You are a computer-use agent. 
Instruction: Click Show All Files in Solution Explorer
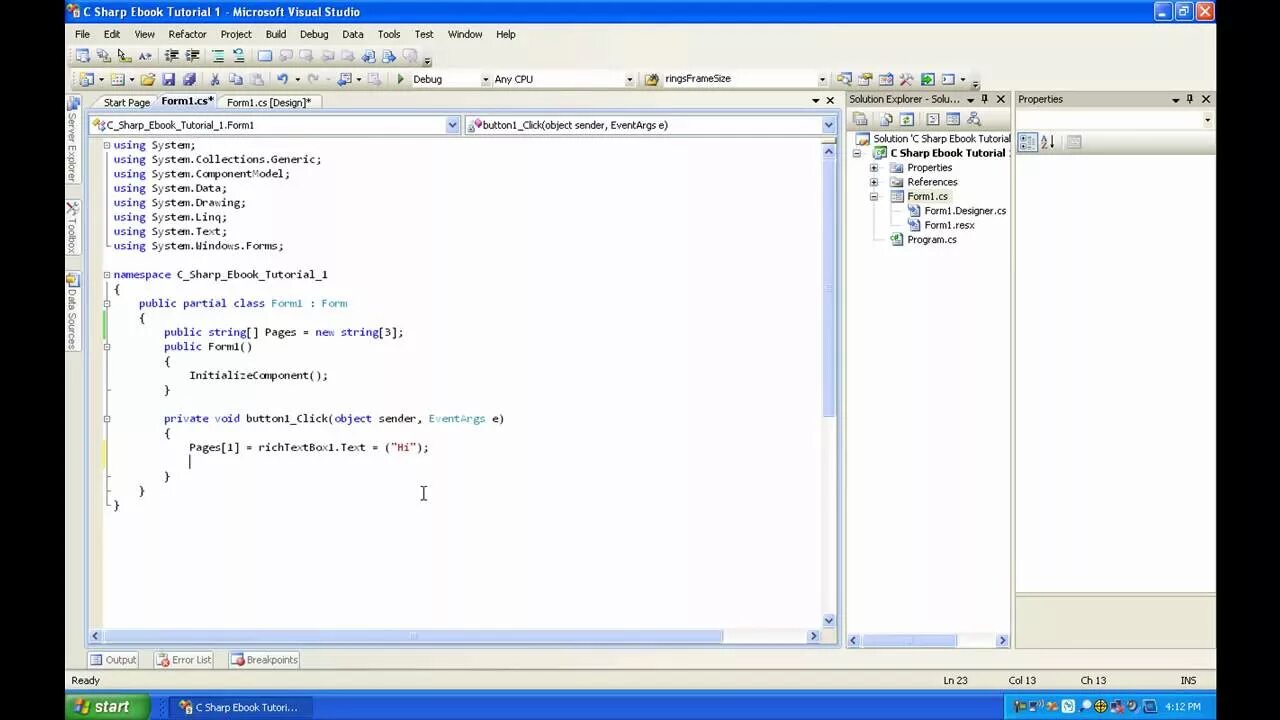pos(886,119)
